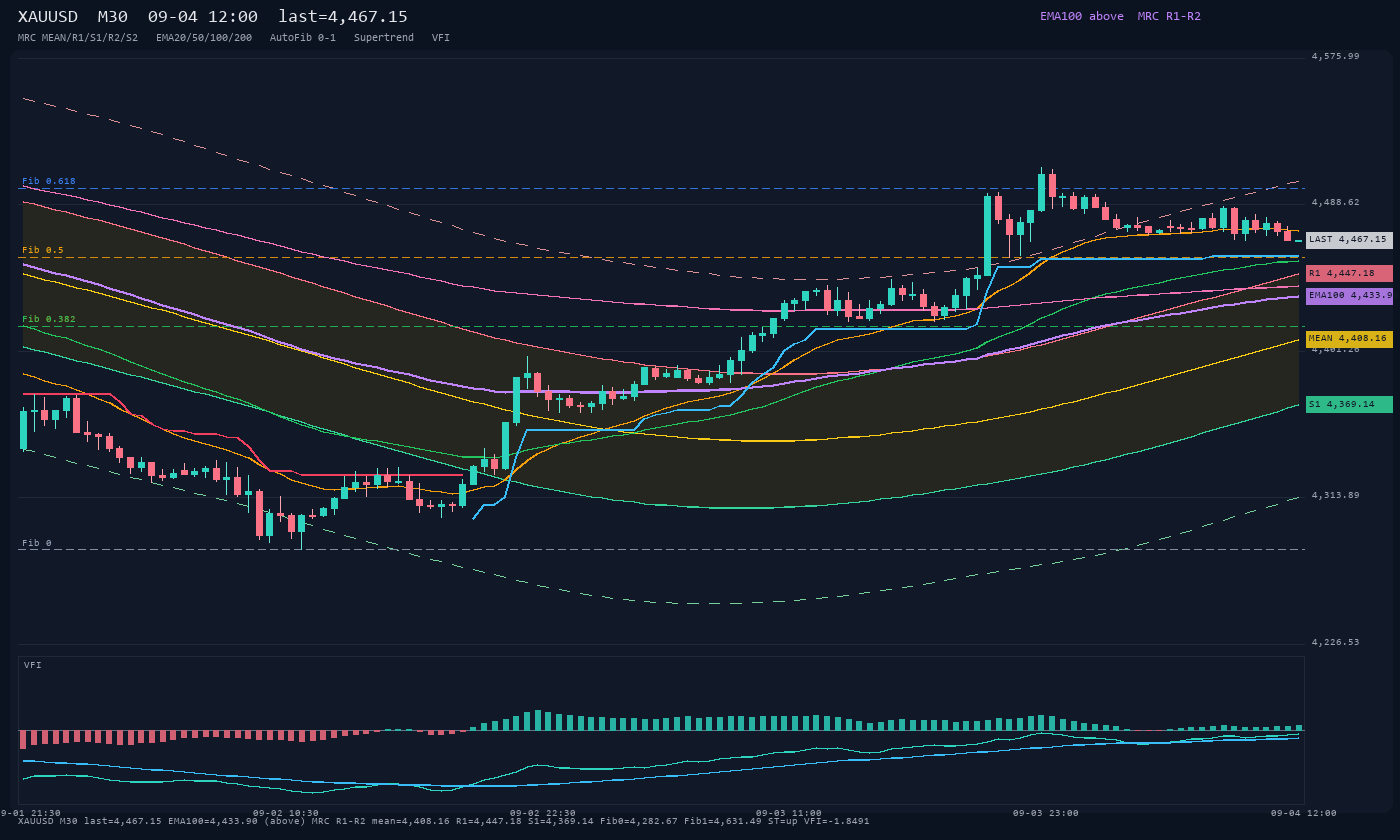Select the Supertrend legend entry

click(x=384, y=37)
